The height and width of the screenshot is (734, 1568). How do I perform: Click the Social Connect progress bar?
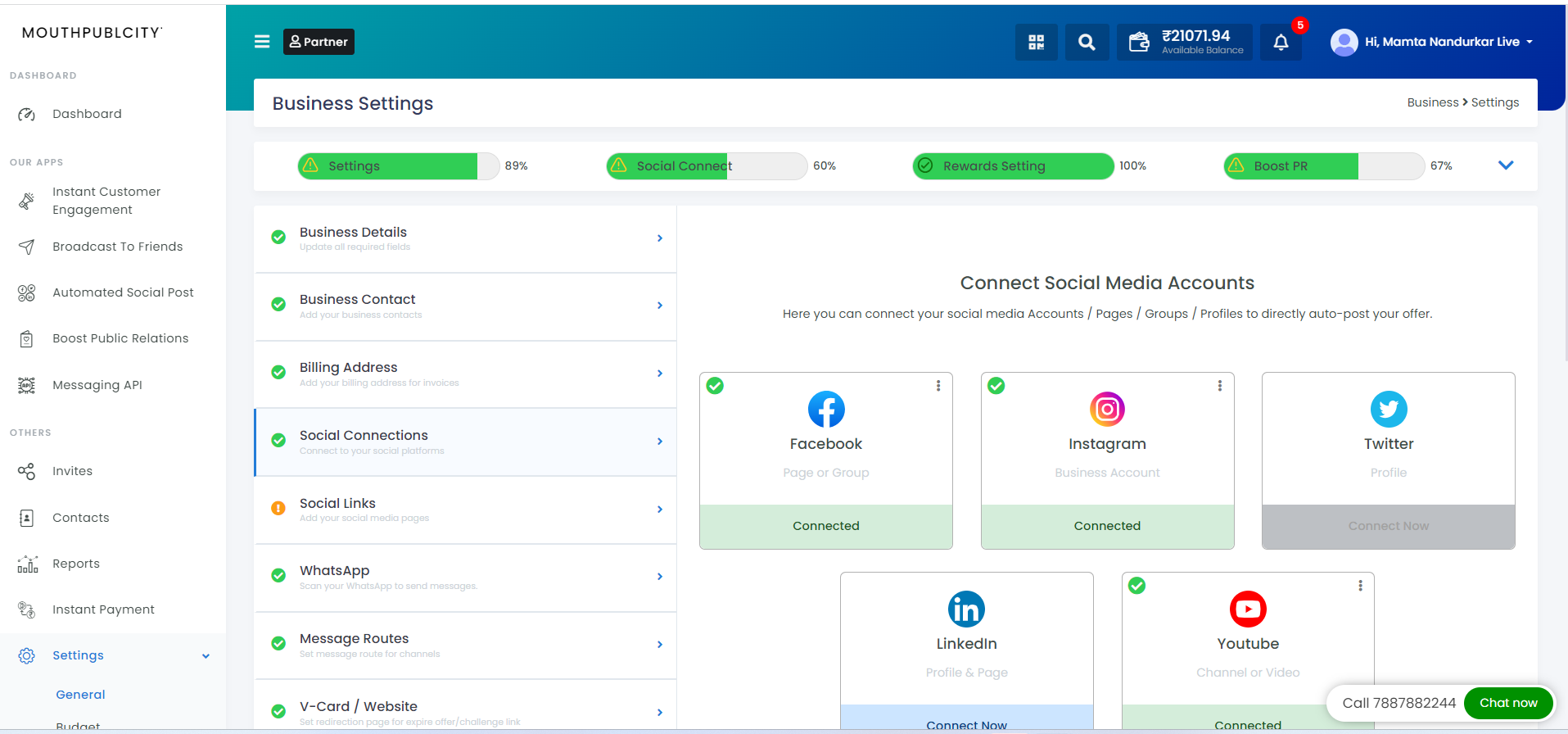click(707, 165)
